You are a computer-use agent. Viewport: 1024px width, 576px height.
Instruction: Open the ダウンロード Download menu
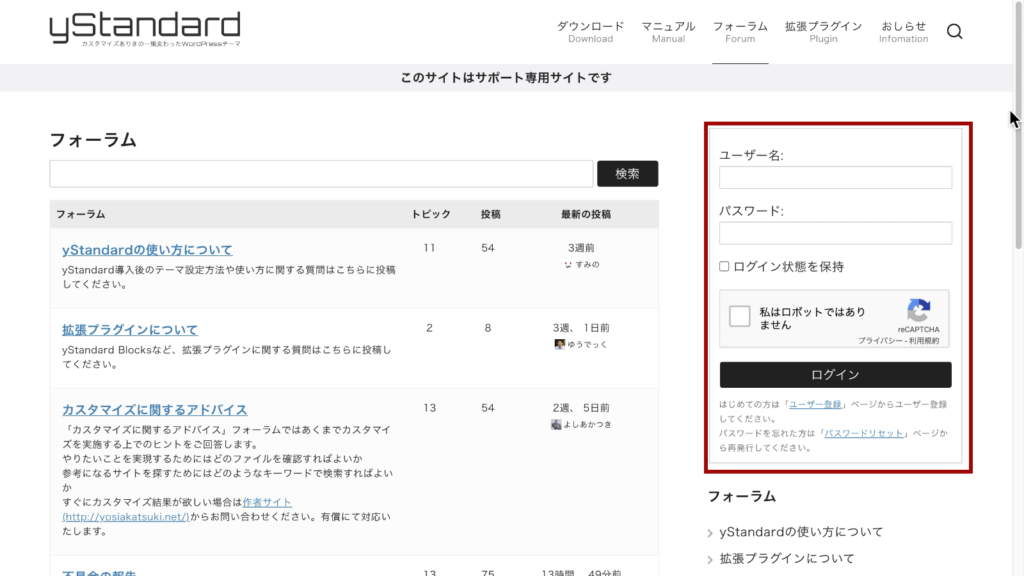coord(590,31)
